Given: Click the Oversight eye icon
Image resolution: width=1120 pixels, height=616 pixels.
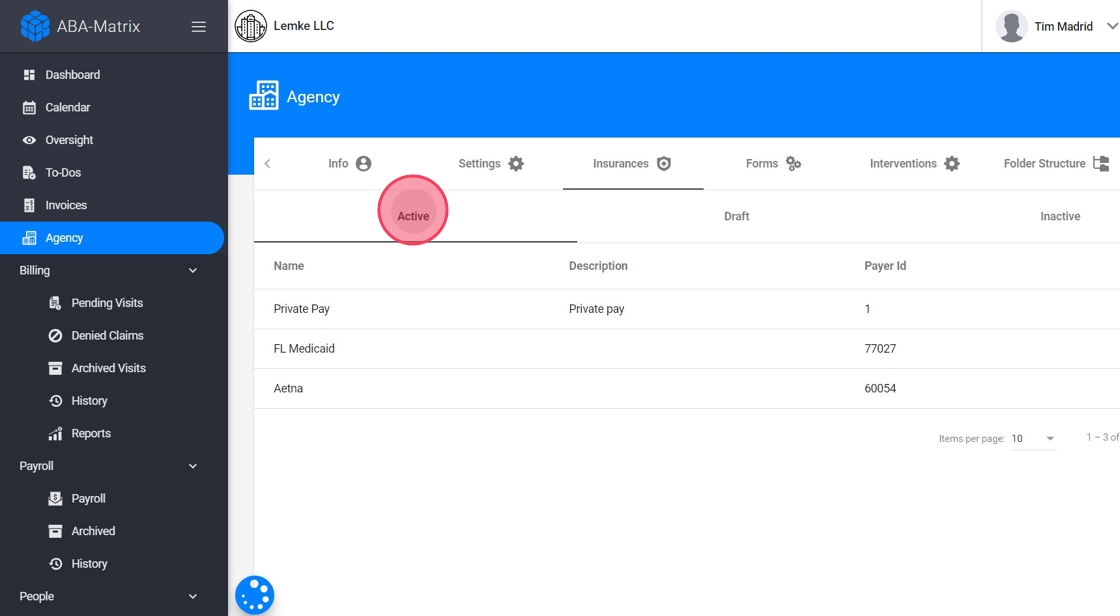Looking at the screenshot, I should pyautogui.click(x=29, y=140).
